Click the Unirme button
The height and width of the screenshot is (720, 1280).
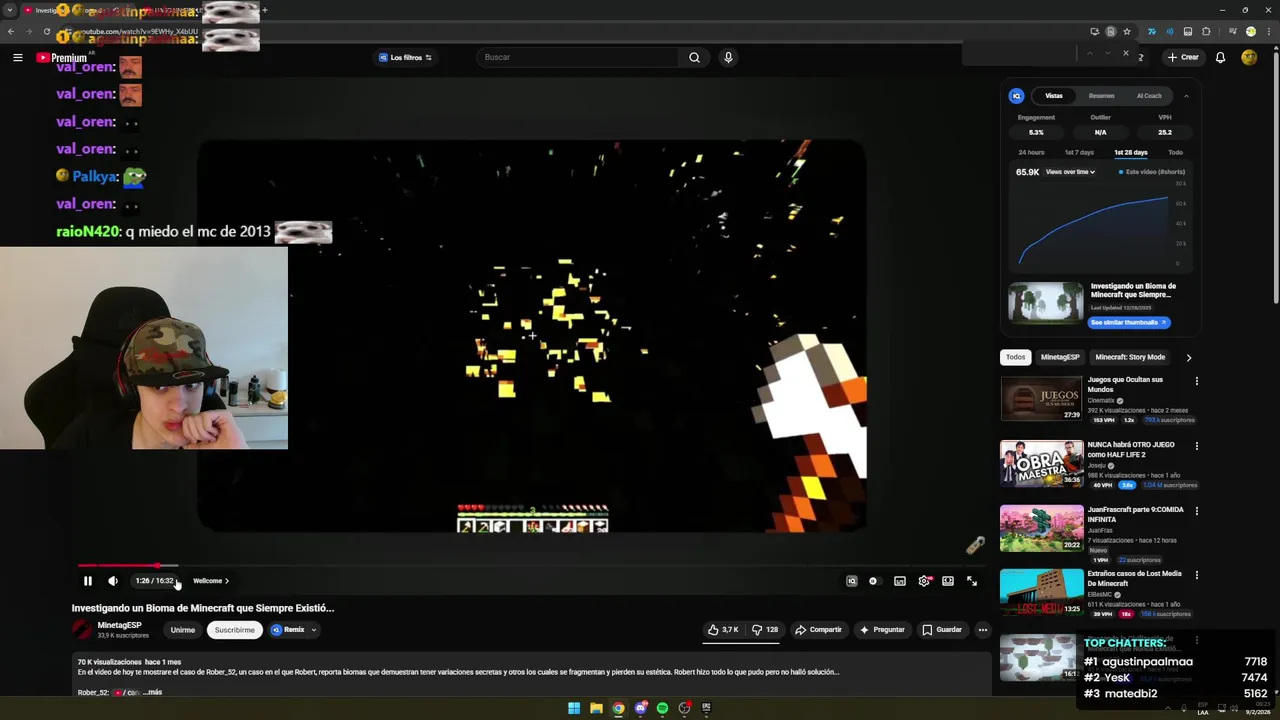coord(182,630)
